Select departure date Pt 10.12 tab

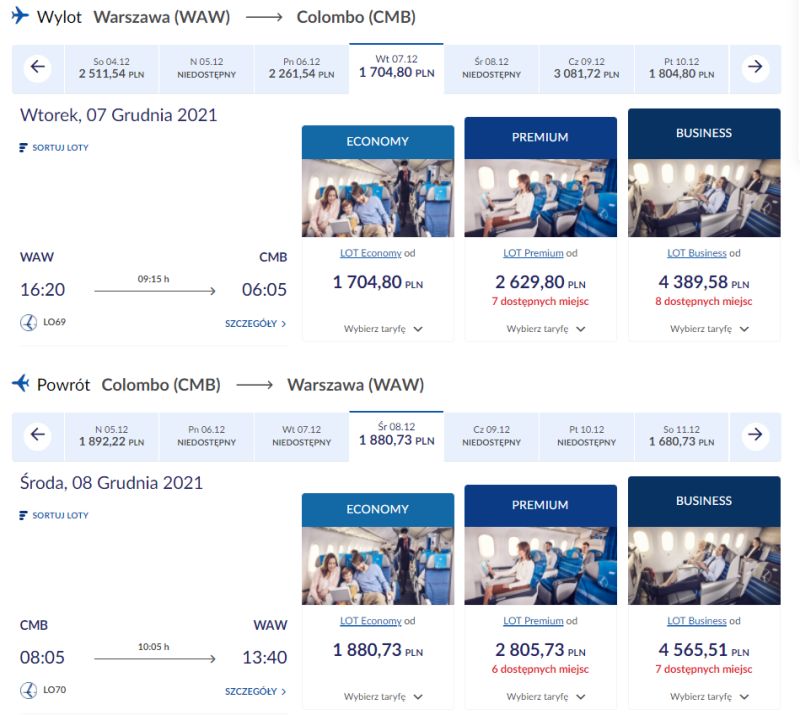point(682,69)
